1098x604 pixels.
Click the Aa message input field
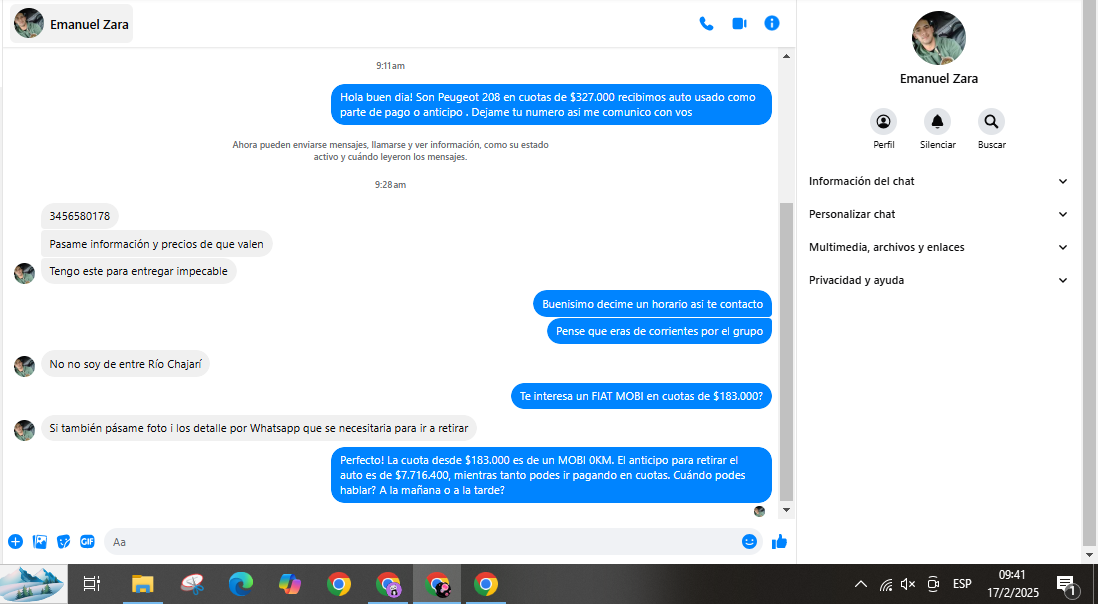420,542
